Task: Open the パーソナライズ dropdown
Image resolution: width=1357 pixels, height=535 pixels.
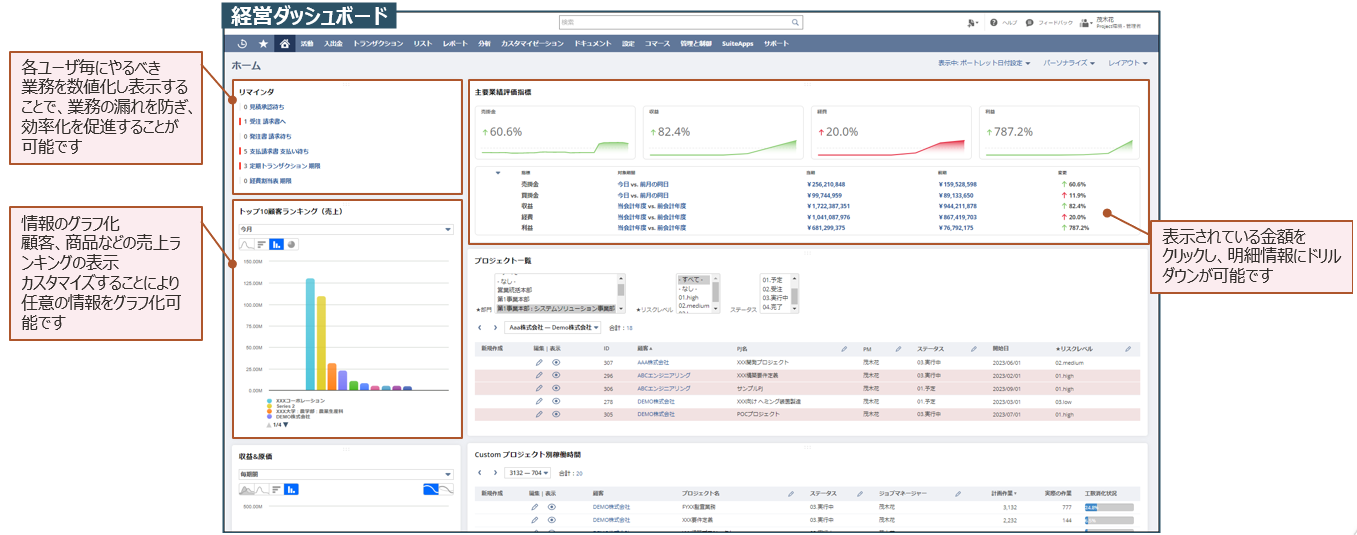Action: point(1069,63)
